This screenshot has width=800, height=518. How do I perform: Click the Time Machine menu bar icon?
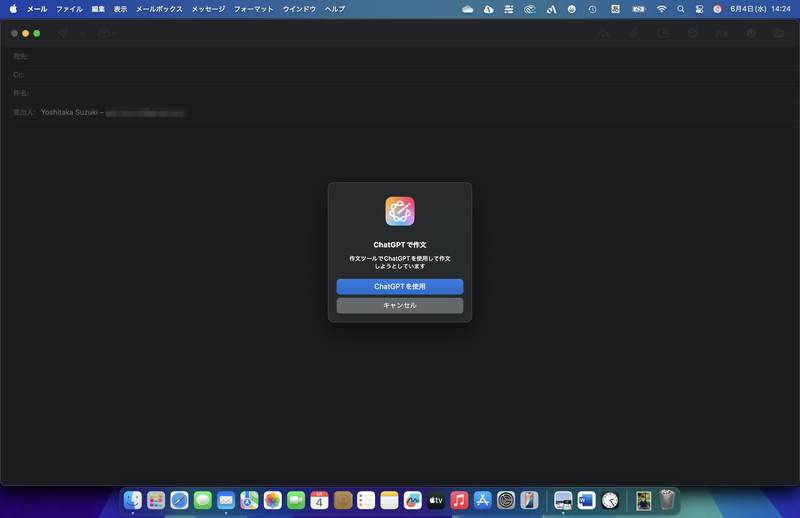pos(592,9)
